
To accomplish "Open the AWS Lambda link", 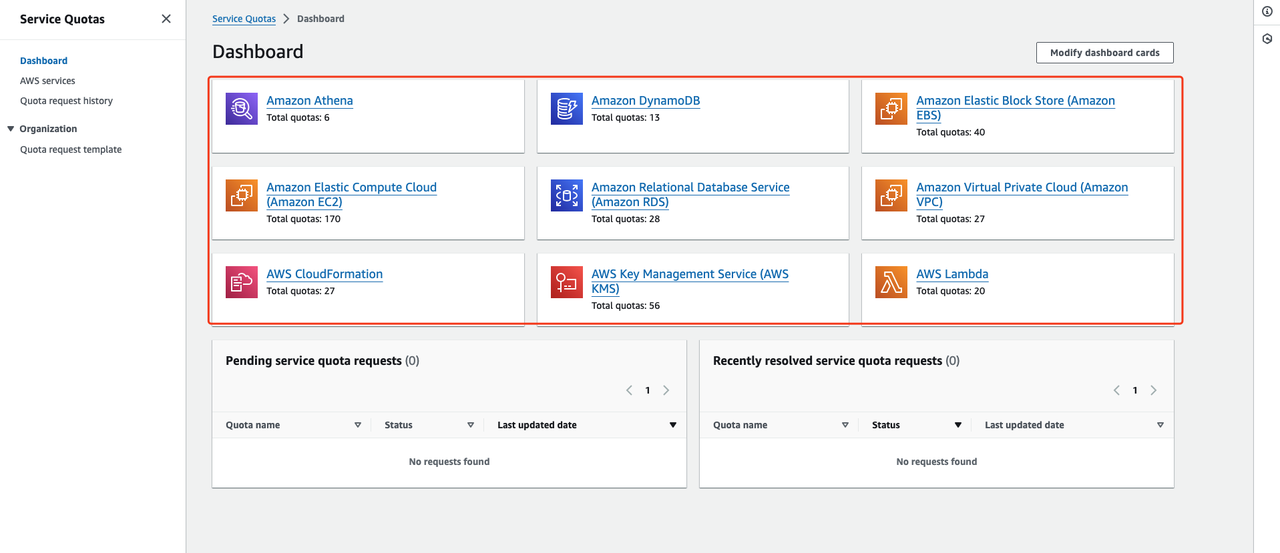I will pos(952,274).
